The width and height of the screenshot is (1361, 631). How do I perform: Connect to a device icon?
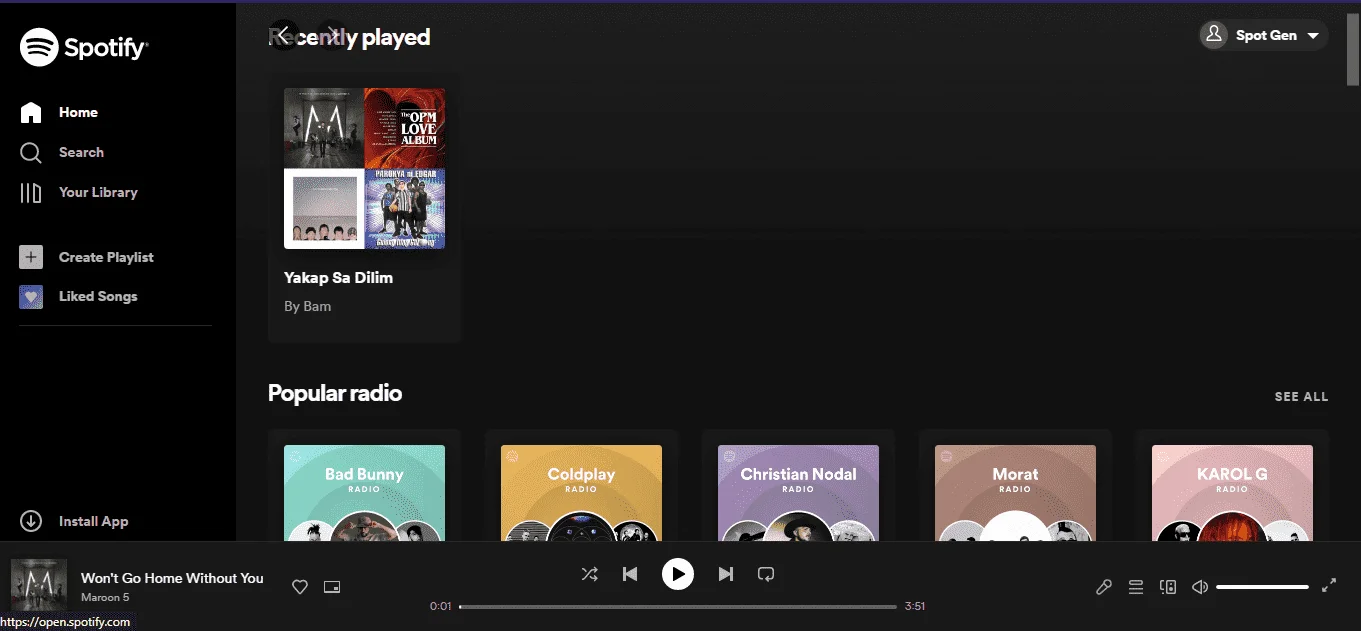click(1168, 587)
